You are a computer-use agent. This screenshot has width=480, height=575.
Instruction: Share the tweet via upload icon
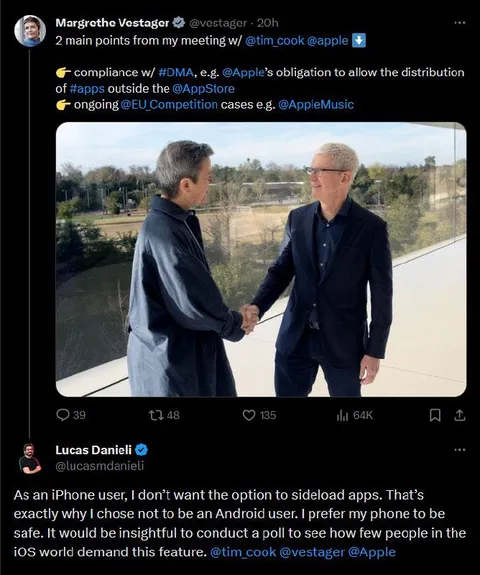[x=459, y=415]
